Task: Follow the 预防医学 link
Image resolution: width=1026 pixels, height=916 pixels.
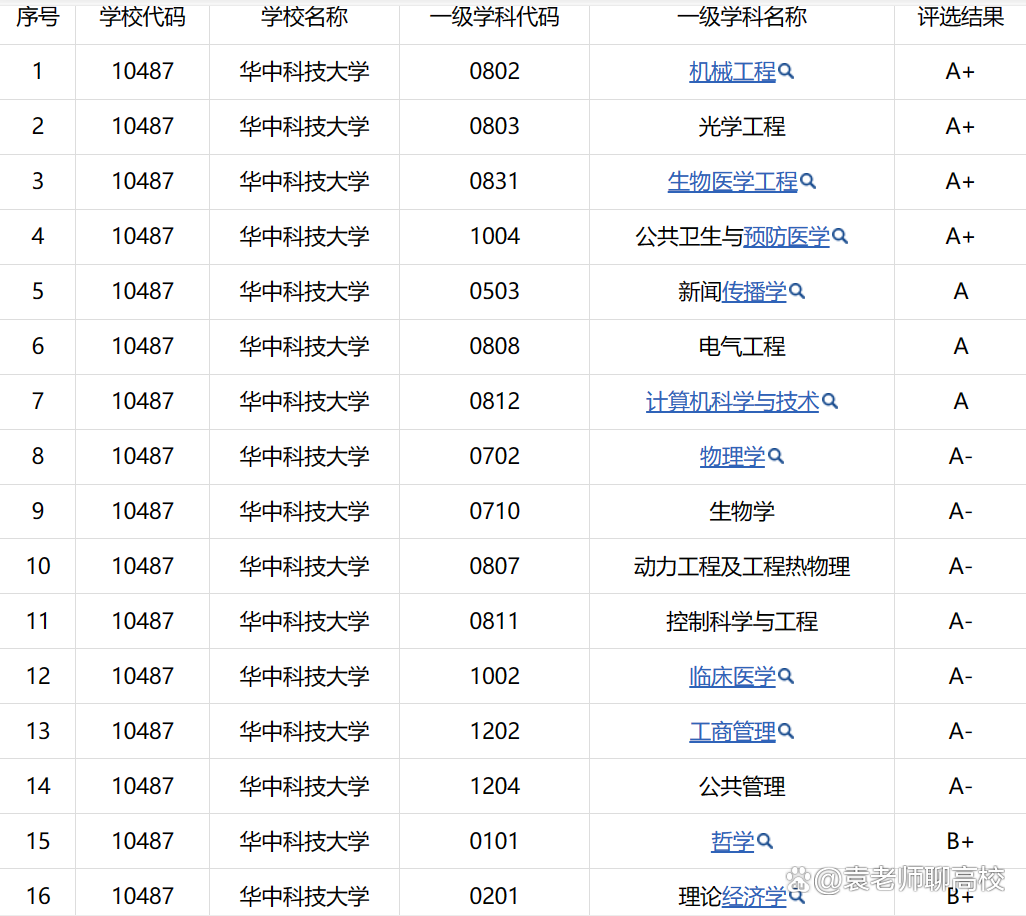Action: pos(786,237)
